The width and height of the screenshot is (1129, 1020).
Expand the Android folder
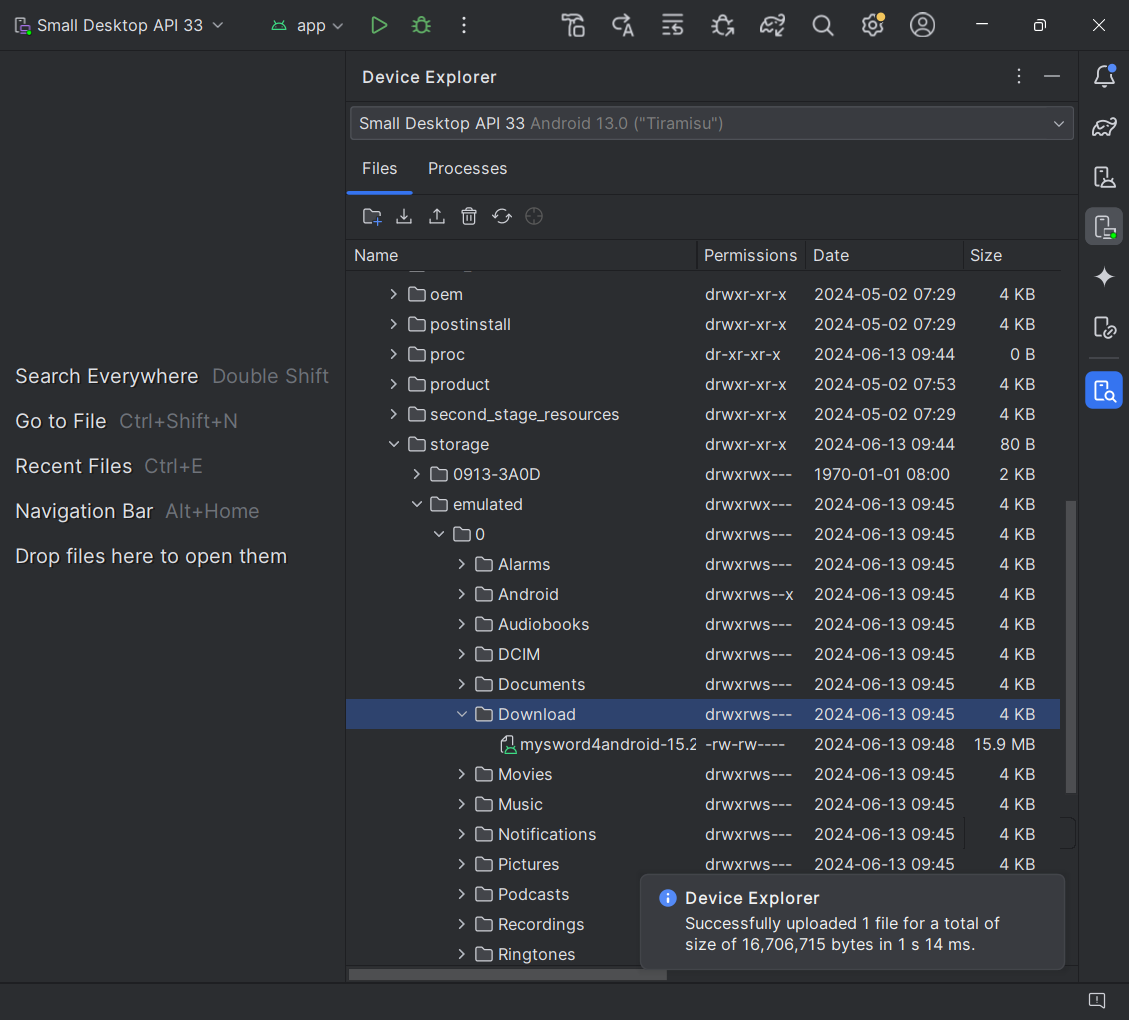462,595
